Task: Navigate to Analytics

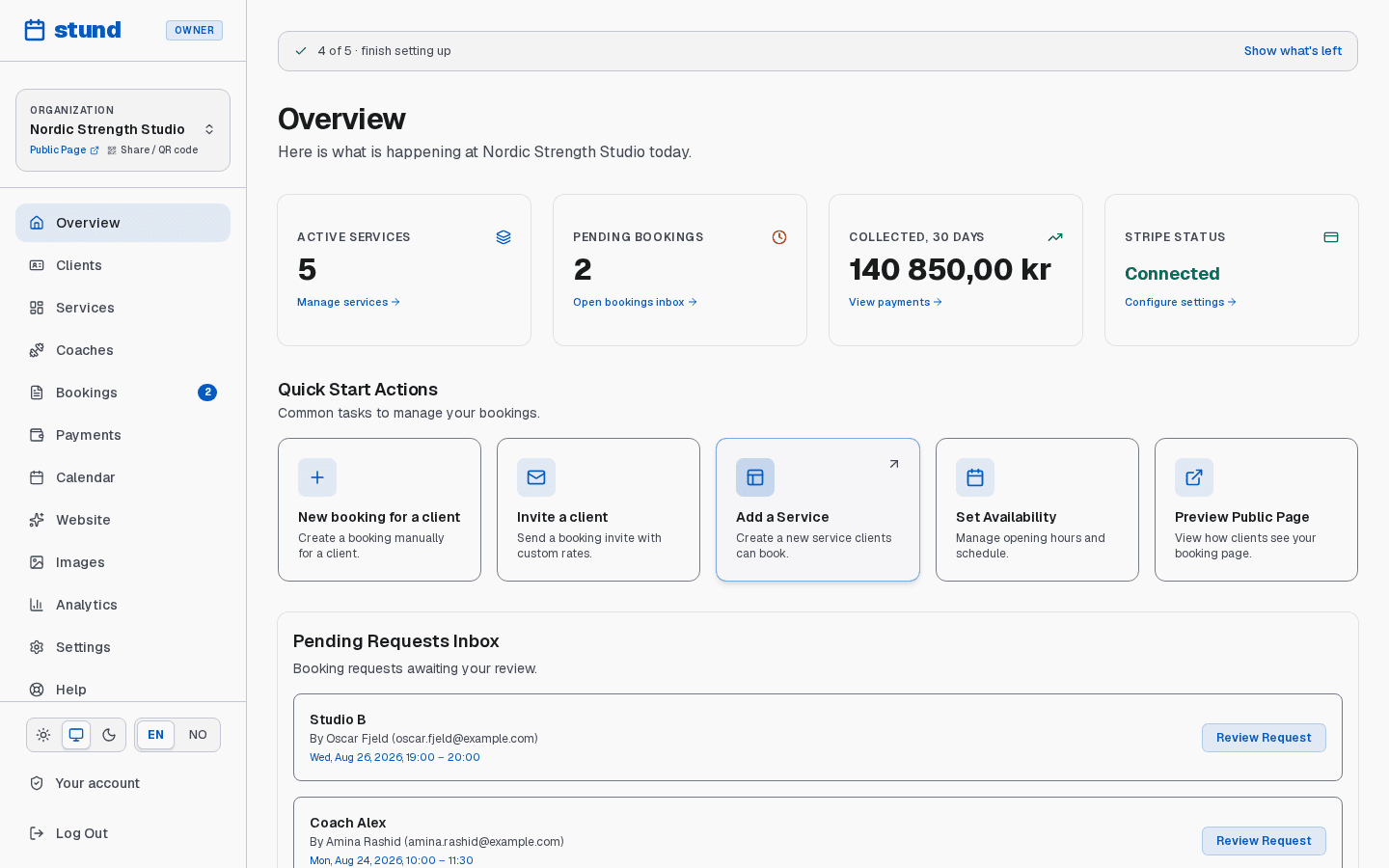Action: [123, 605]
